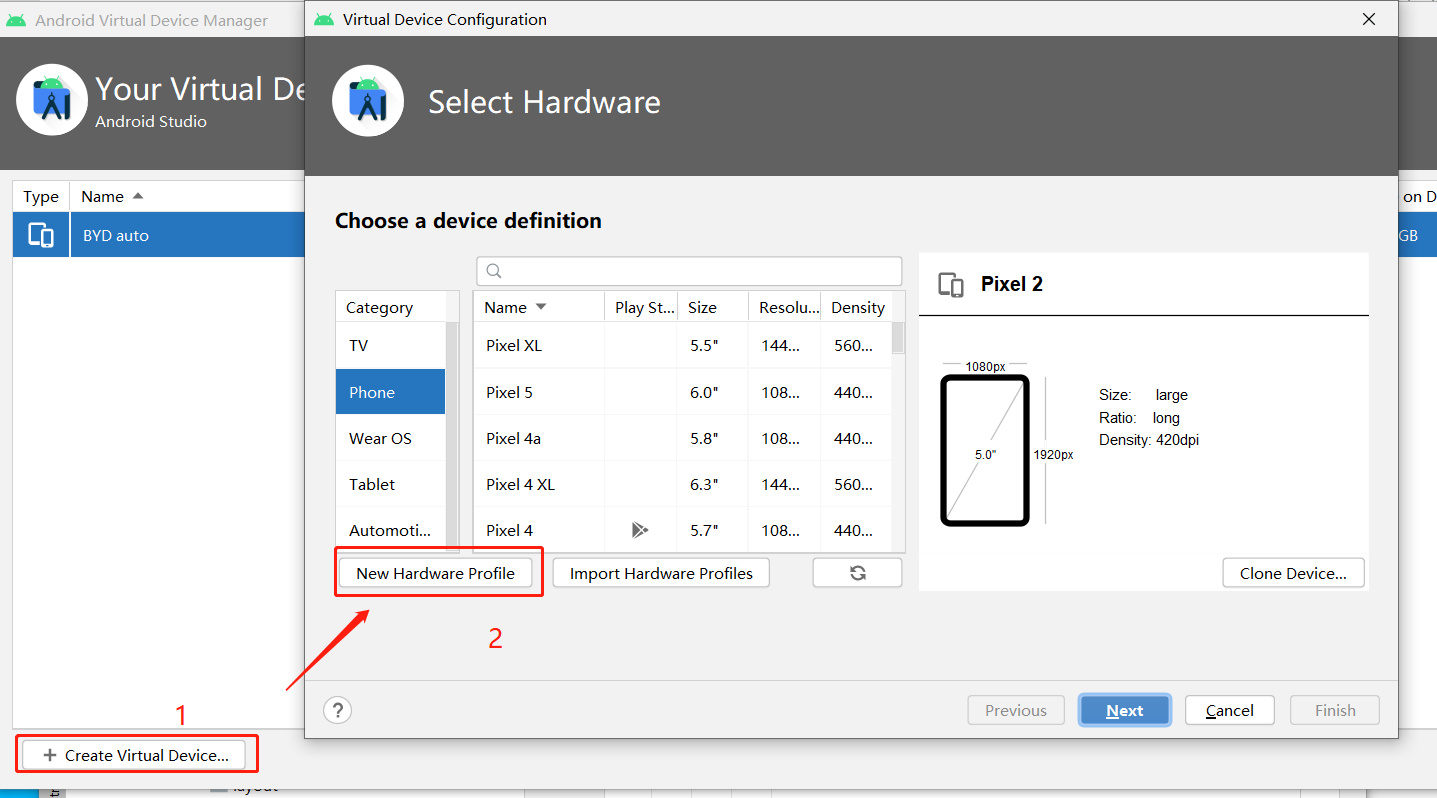1437x798 pixels.
Task: Click the Android Studio logo in Select Hardware header
Action: pyautogui.click(x=368, y=101)
